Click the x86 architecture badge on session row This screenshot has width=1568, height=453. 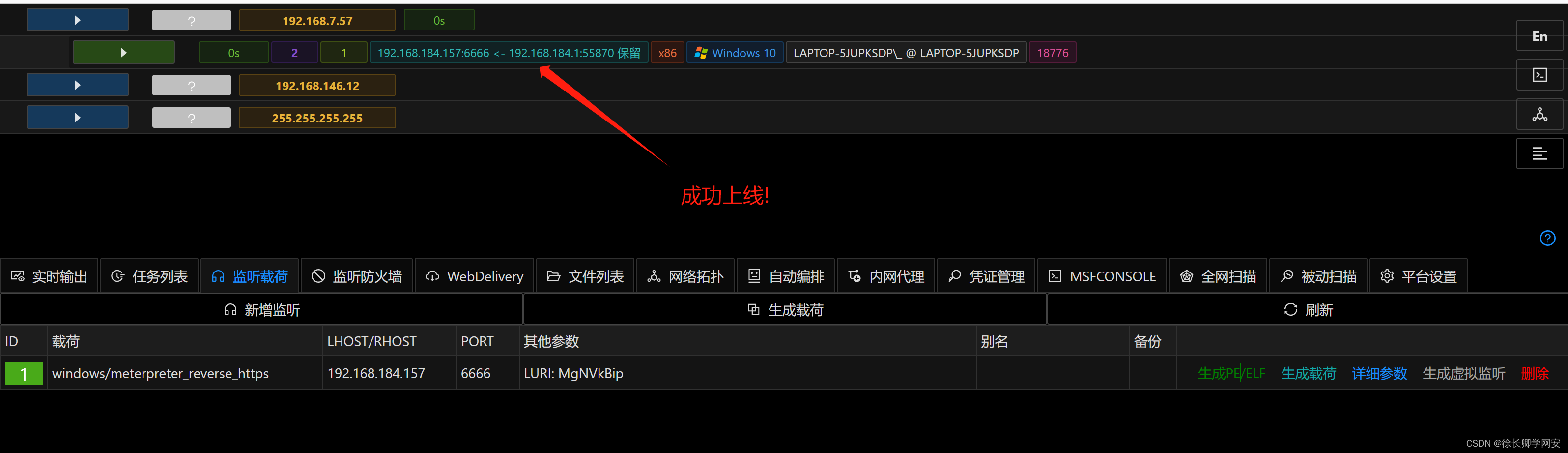pyautogui.click(x=667, y=53)
